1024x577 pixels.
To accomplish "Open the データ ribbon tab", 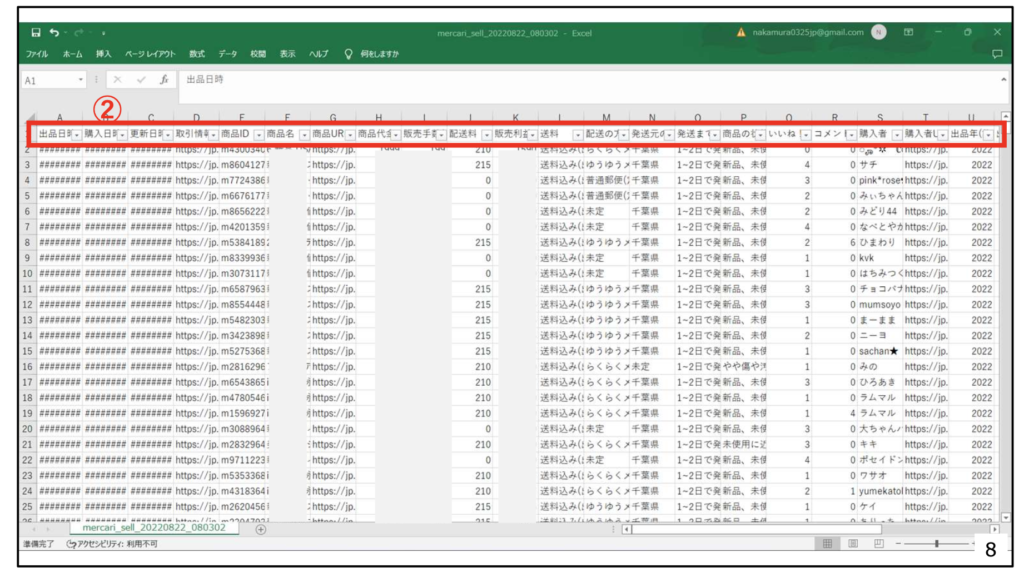I will [228, 54].
